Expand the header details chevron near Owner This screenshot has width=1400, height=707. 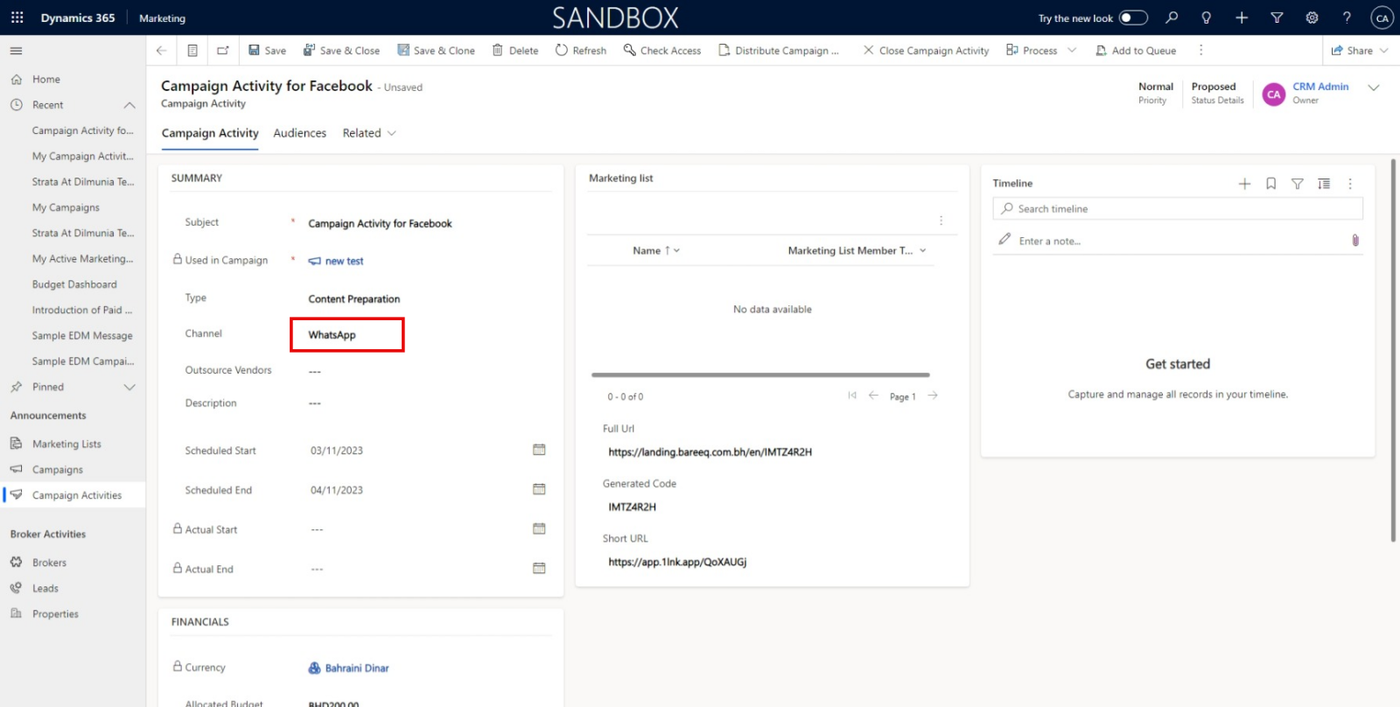(1374, 88)
